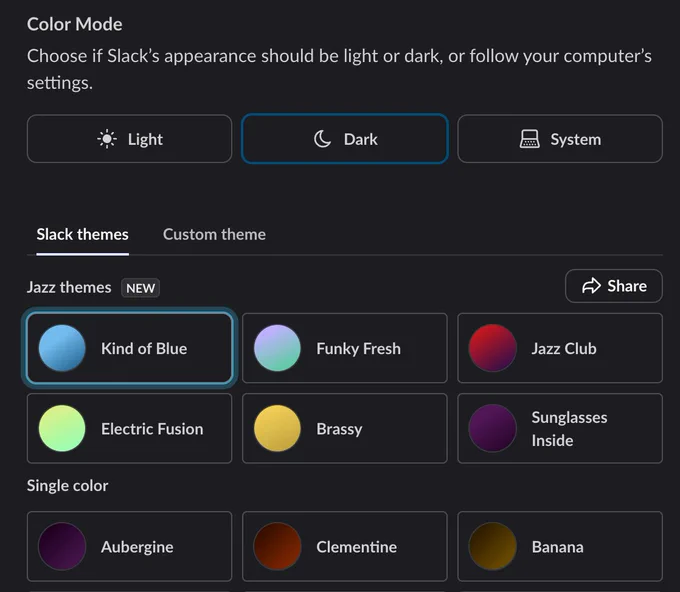This screenshot has height=592, width=680.
Task: Click the share arrow icon
Action: click(591, 286)
